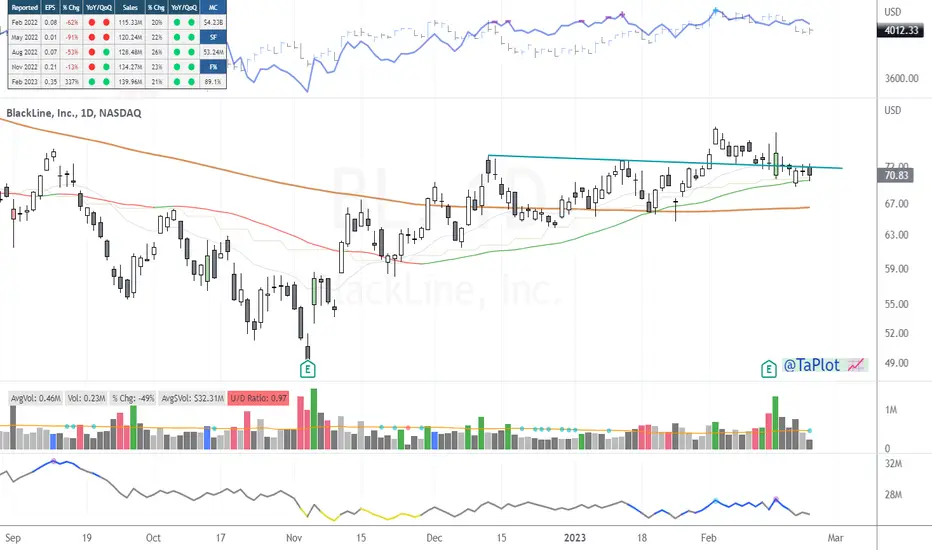Click the 0.35 EPS value
Viewport: 932px width, 550px height.
pyautogui.click(x=51, y=81)
